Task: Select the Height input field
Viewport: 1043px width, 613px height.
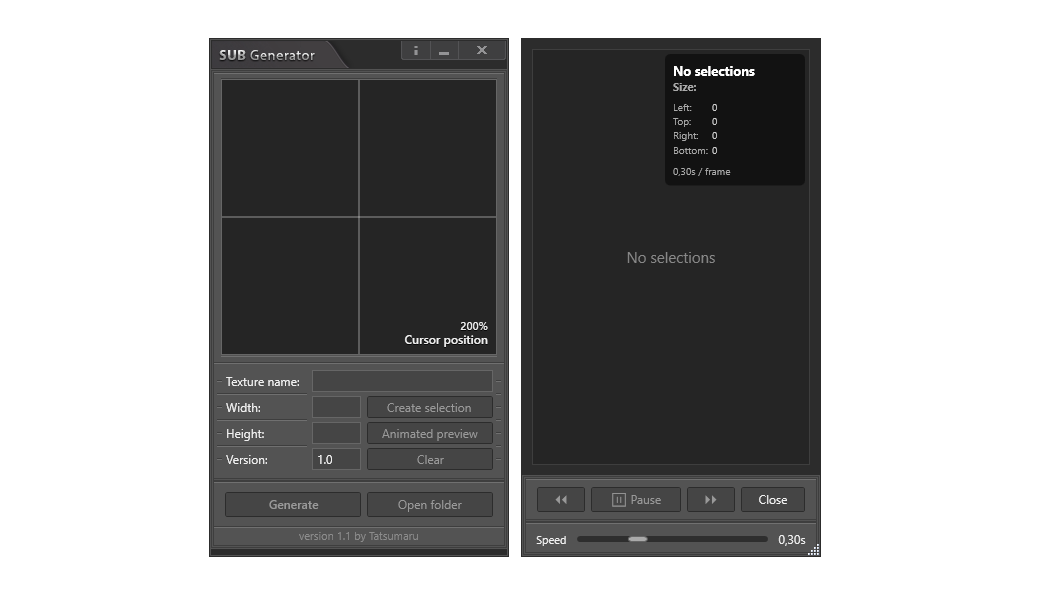Action: pos(337,433)
